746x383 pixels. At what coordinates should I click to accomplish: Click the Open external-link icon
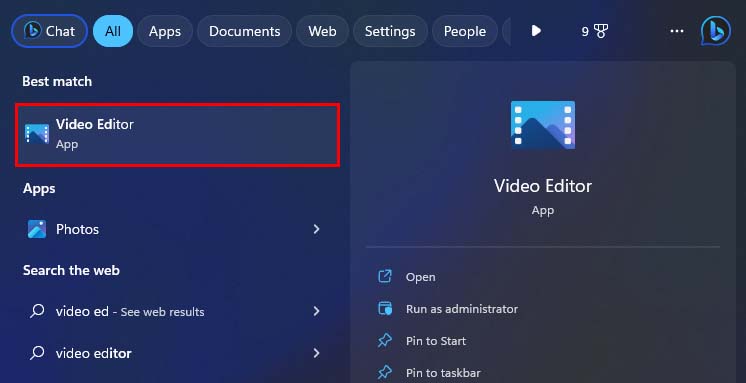[385, 276]
